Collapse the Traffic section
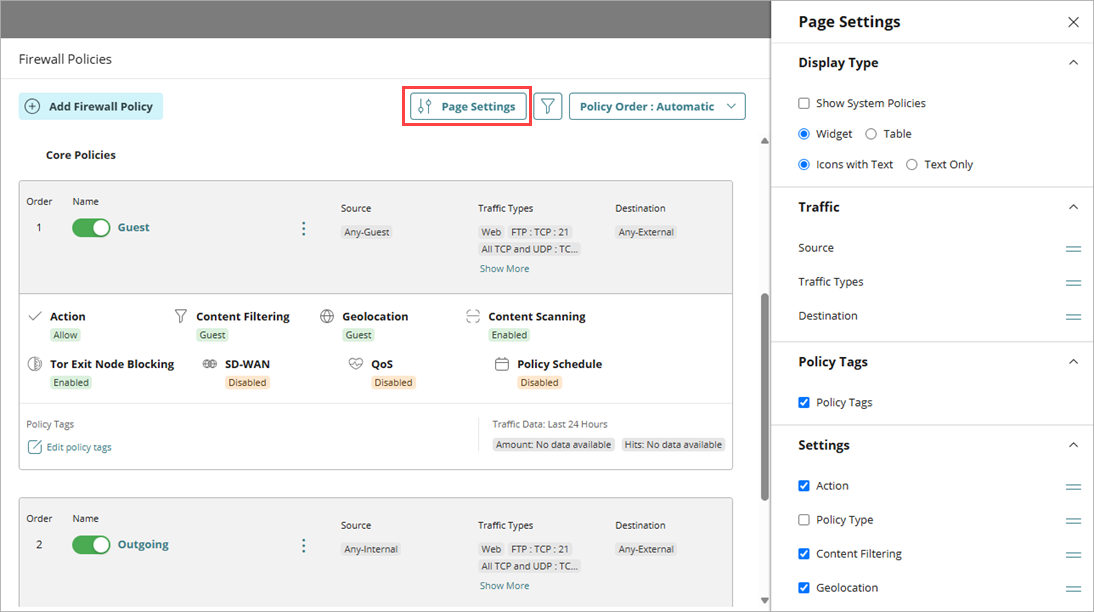 point(1073,207)
